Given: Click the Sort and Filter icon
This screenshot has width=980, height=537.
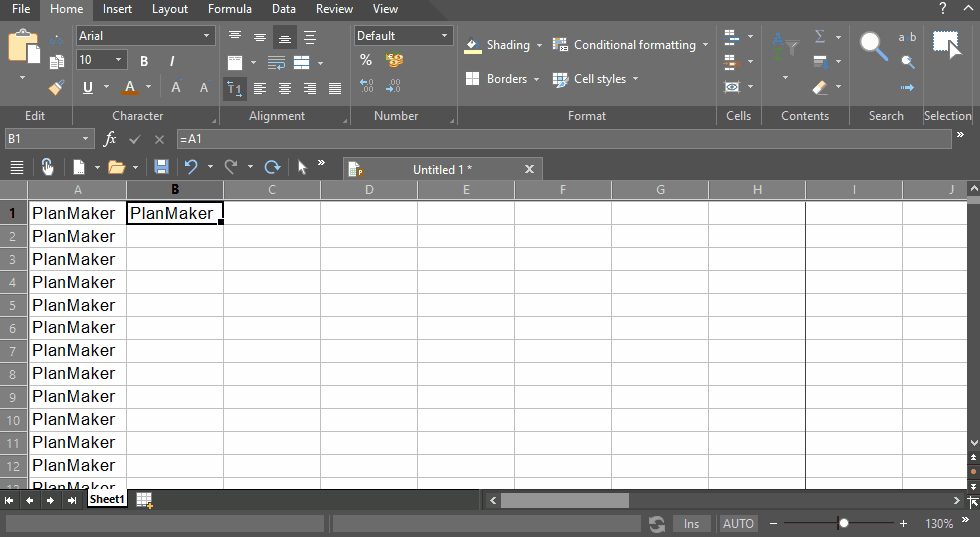Looking at the screenshot, I should pyautogui.click(x=785, y=46).
